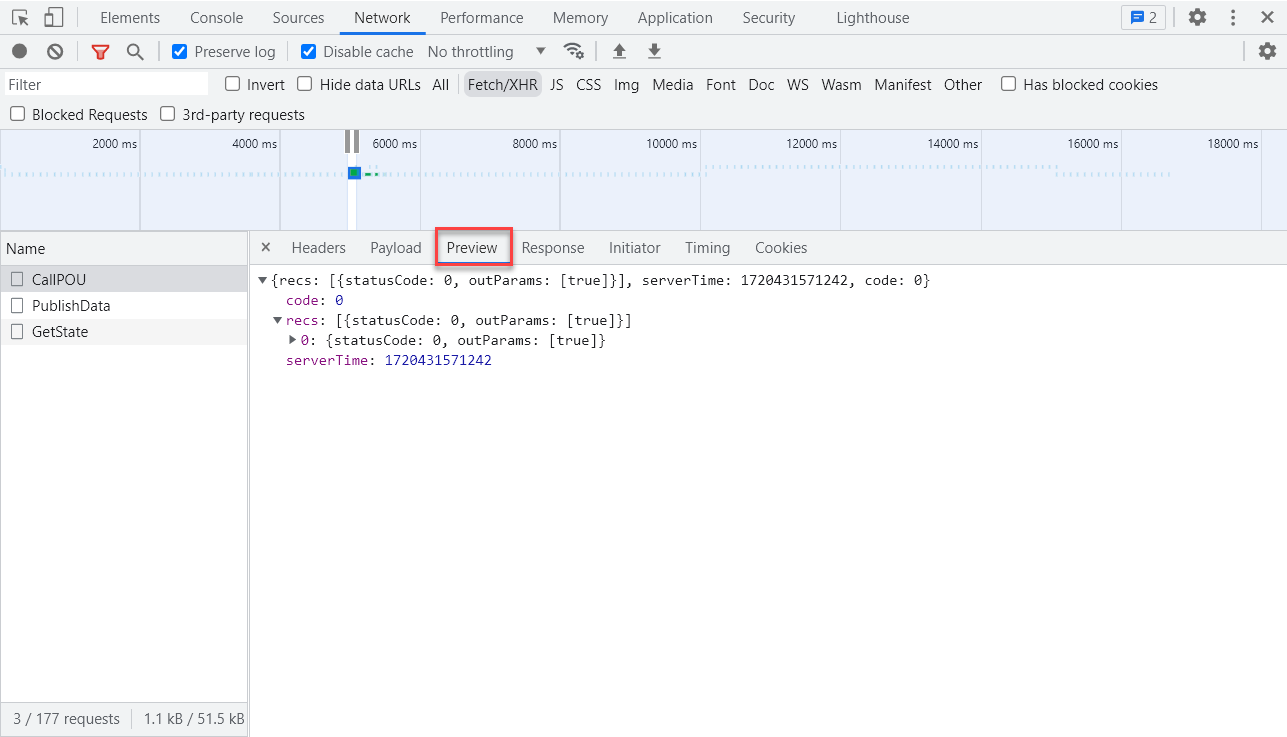Open the Security tab
Screen dimensions: 1287x737
click(x=769, y=17)
